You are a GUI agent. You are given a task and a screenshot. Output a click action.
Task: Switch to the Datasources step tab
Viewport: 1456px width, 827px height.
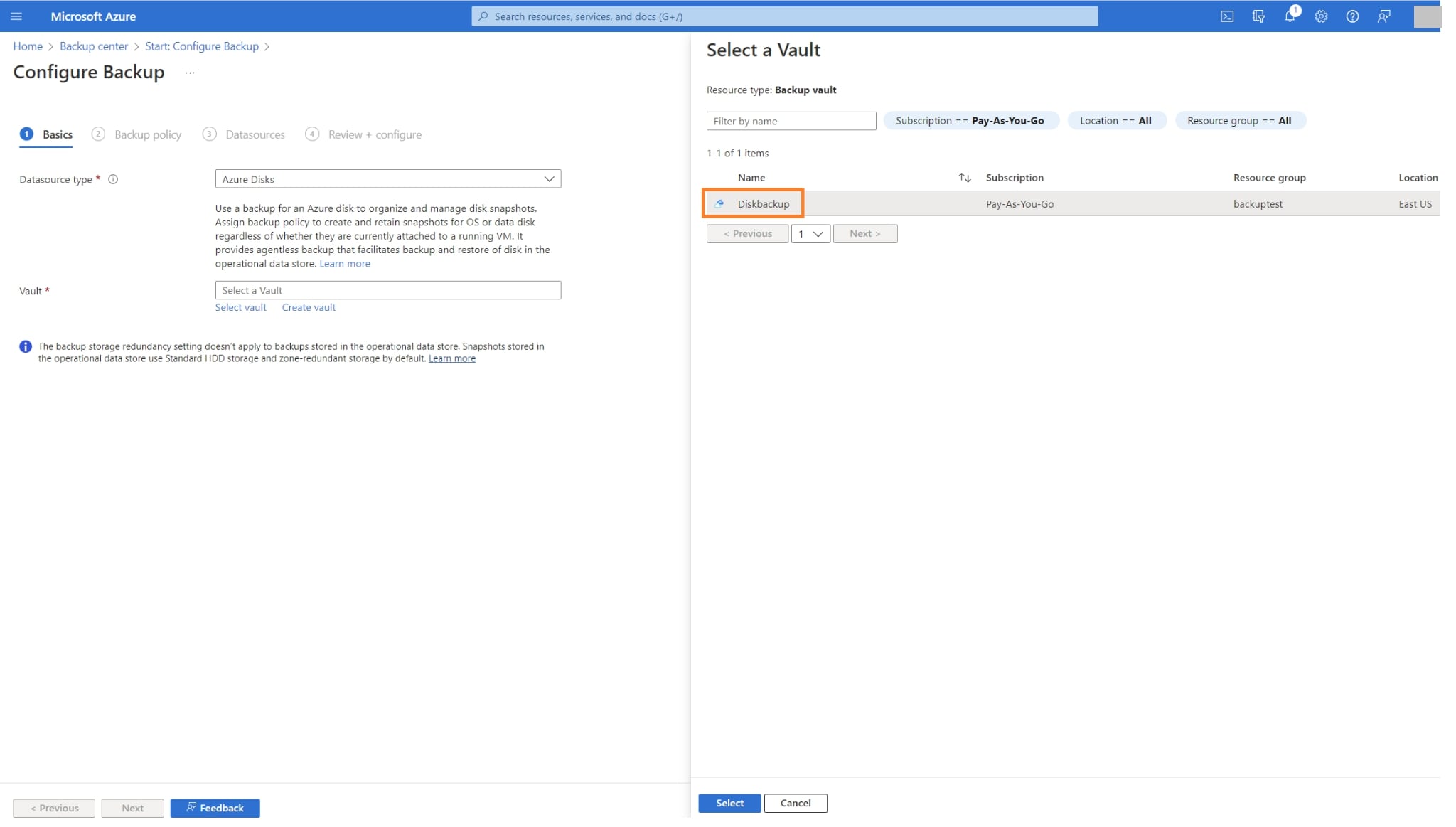pos(244,134)
